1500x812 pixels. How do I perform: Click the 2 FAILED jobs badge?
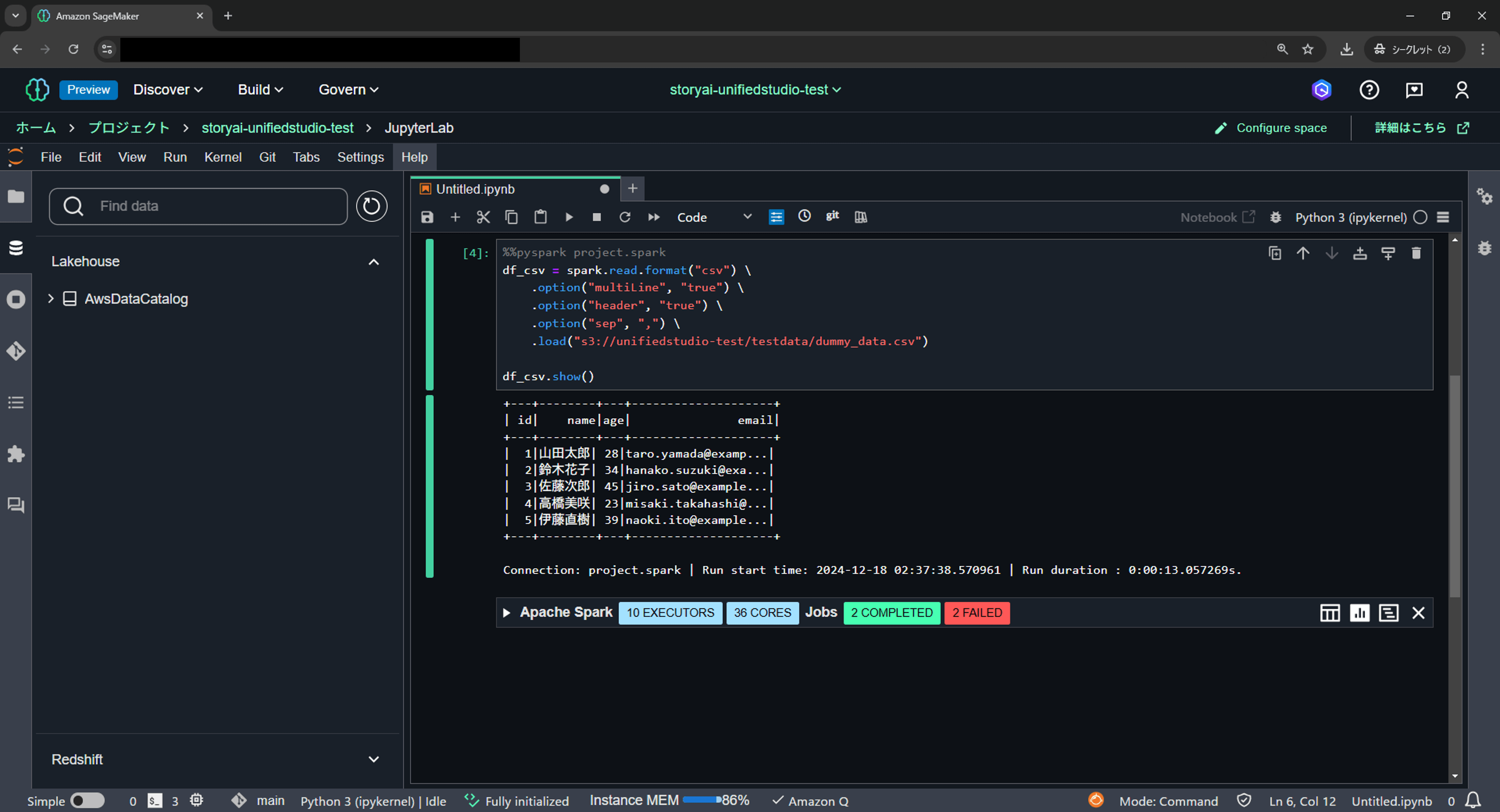[x=976, y=612]
